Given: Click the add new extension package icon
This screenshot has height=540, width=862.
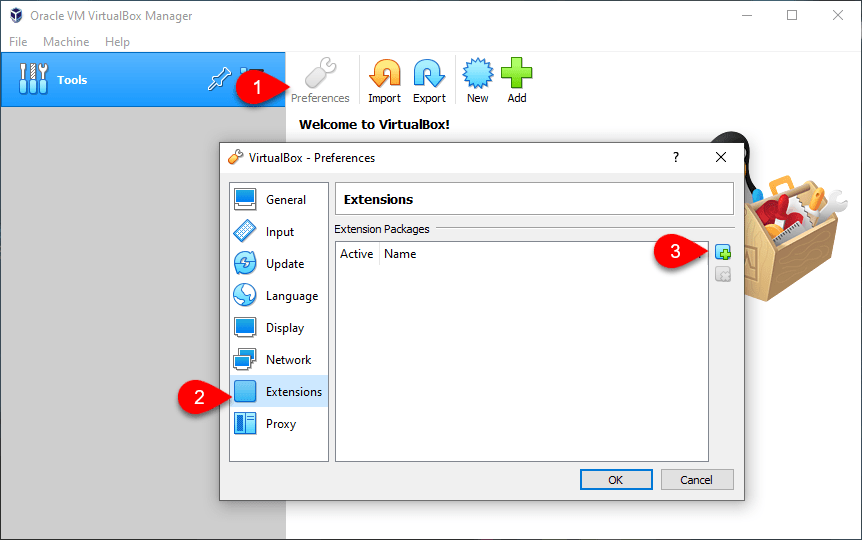Looking at the screenshot, I should [723, 252].
